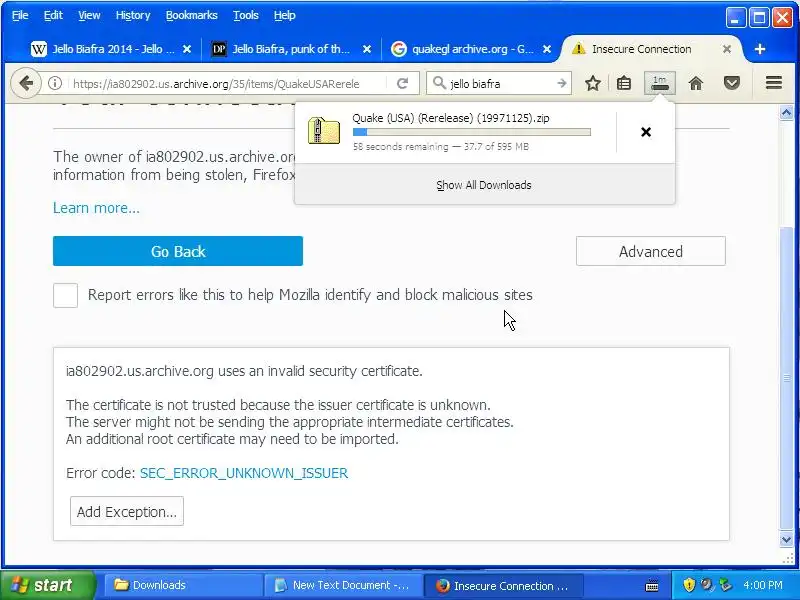Open the Edit menu
800x600 pixels.
[53, 15]
